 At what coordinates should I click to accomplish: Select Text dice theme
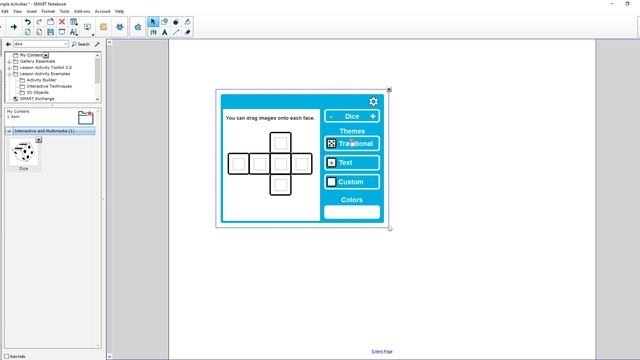[352, 162]
